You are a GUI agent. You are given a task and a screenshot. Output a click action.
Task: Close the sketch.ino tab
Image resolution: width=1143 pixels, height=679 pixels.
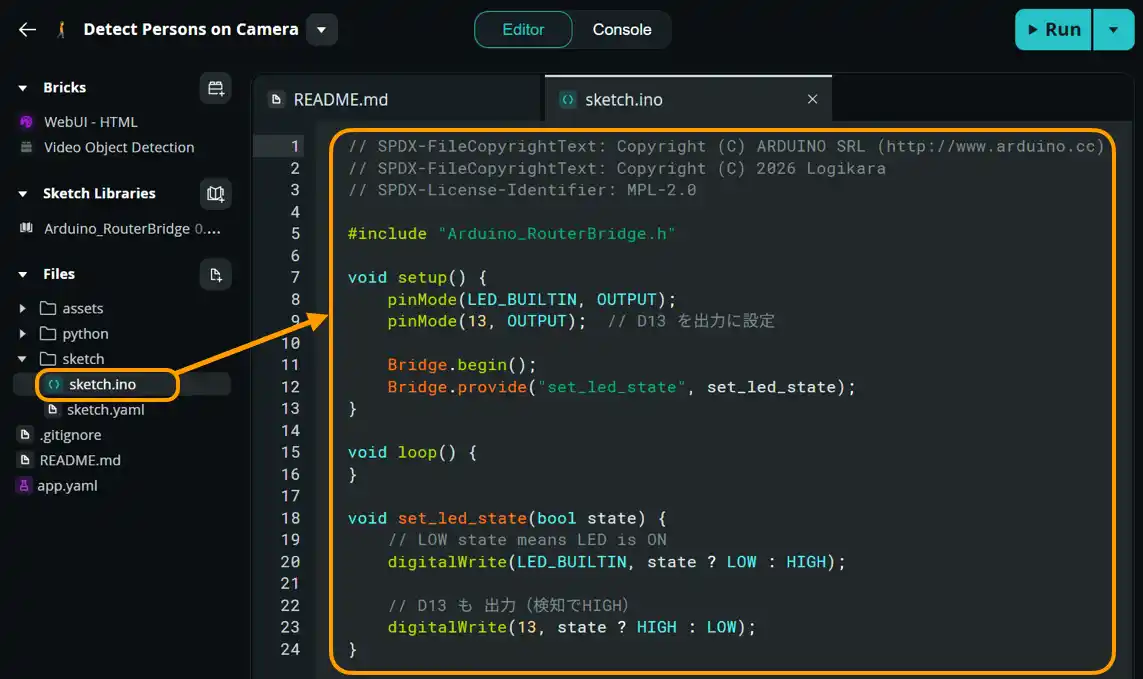pos(812,99)
